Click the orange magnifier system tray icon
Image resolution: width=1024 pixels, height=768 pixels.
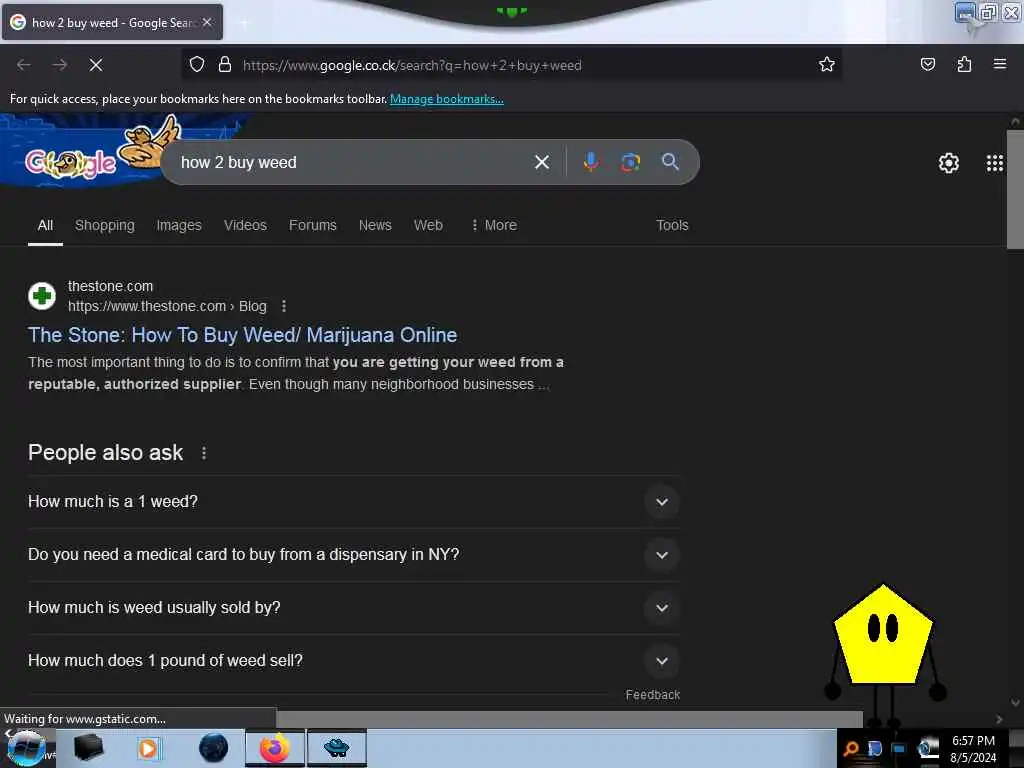point(852,749)
